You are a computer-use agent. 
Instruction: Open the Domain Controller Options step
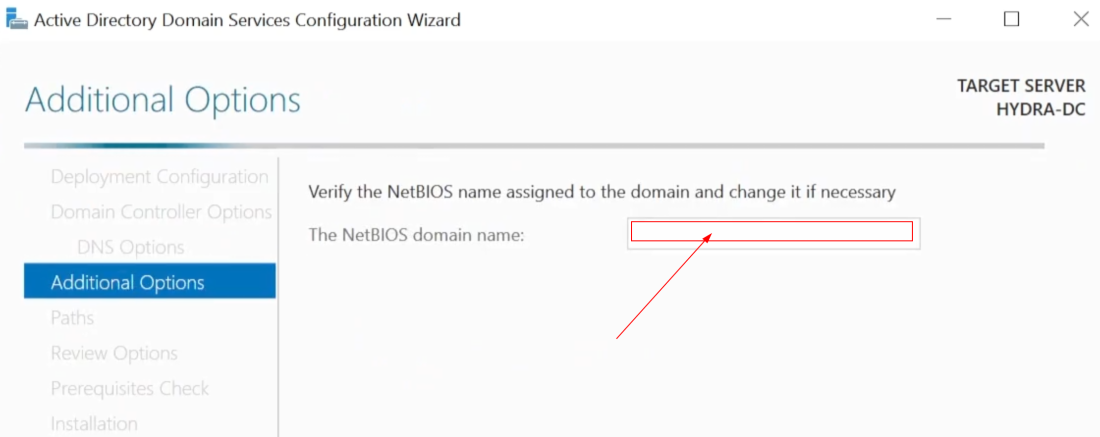coord(161,212)
